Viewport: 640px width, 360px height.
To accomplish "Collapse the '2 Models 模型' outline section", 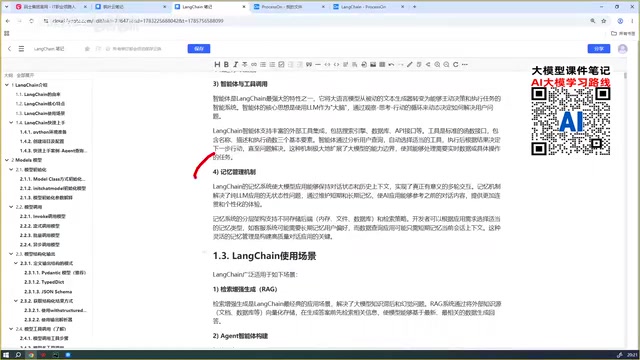I will click(x=7, y=160).
